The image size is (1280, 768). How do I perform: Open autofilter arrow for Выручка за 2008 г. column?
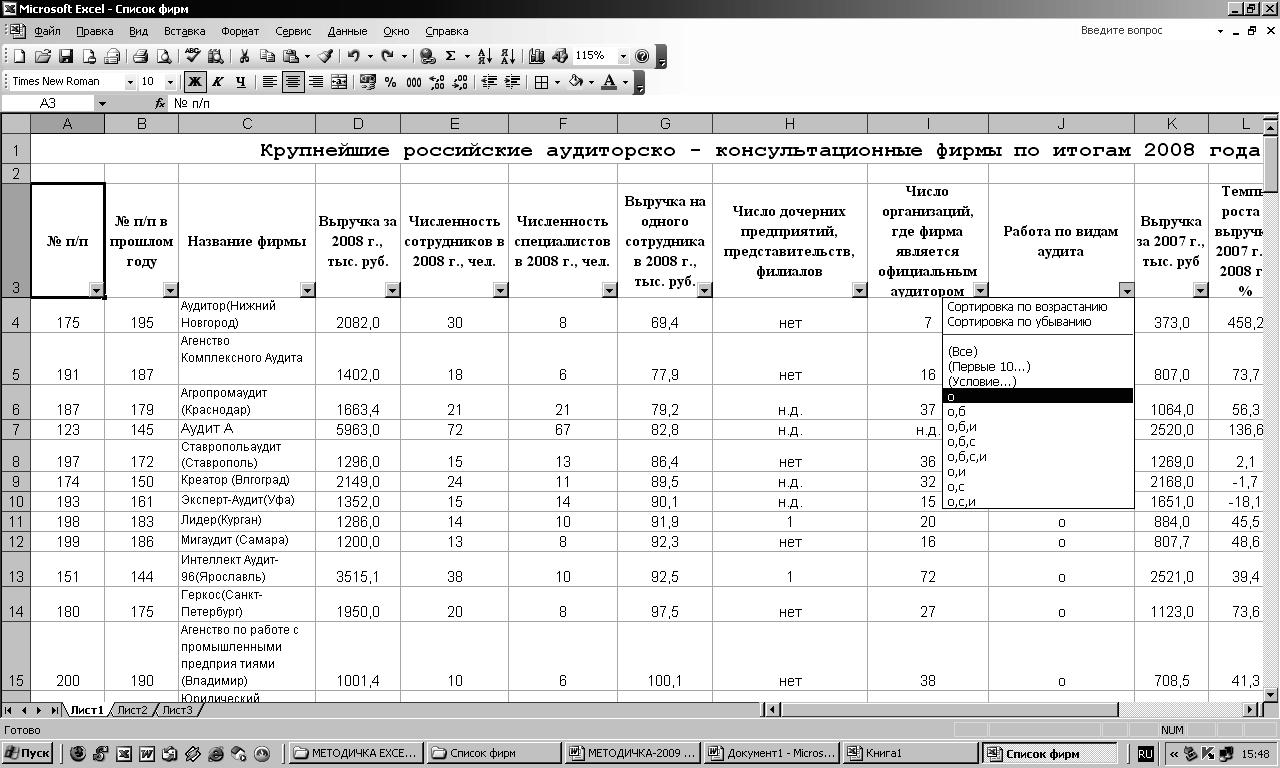click(392, 290)
